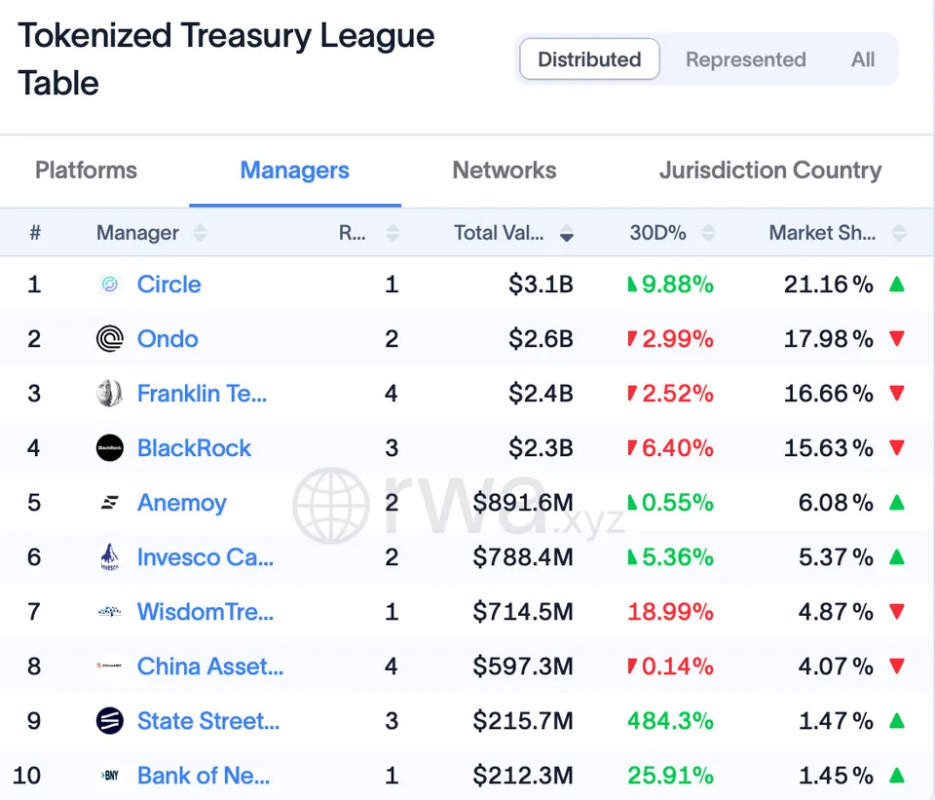This screenshot has height=800, width=935.
Task: Click the Franklin Templeton logo icon
Action: 110,393
